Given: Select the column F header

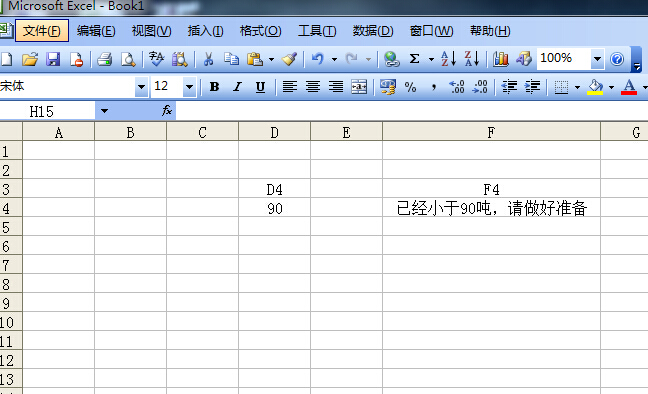Looking at the screenshot, I should (491, 132).
